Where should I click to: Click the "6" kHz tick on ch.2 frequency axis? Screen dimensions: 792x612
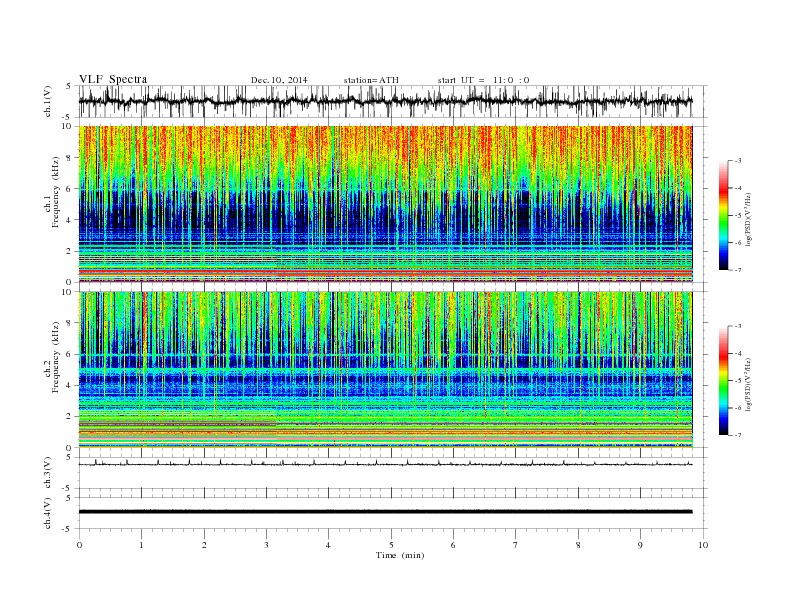pos(70,354)
